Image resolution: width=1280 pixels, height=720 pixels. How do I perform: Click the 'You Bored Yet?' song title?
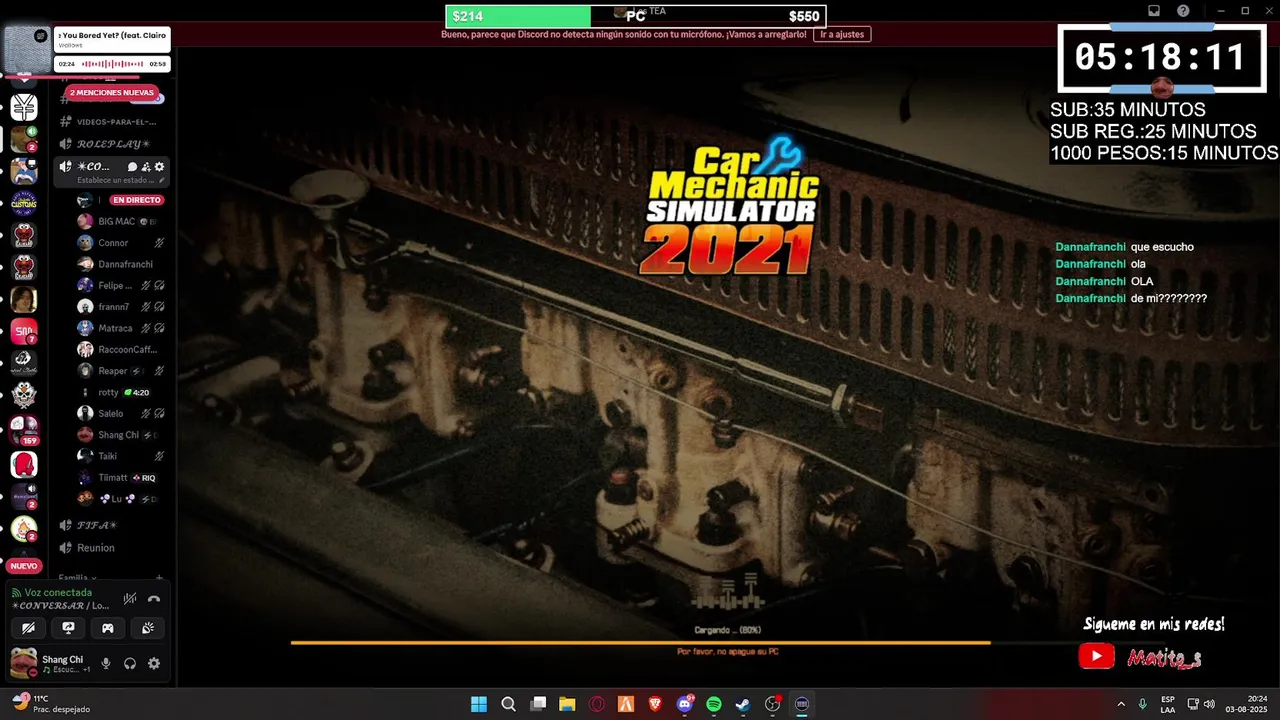[111, 35]
